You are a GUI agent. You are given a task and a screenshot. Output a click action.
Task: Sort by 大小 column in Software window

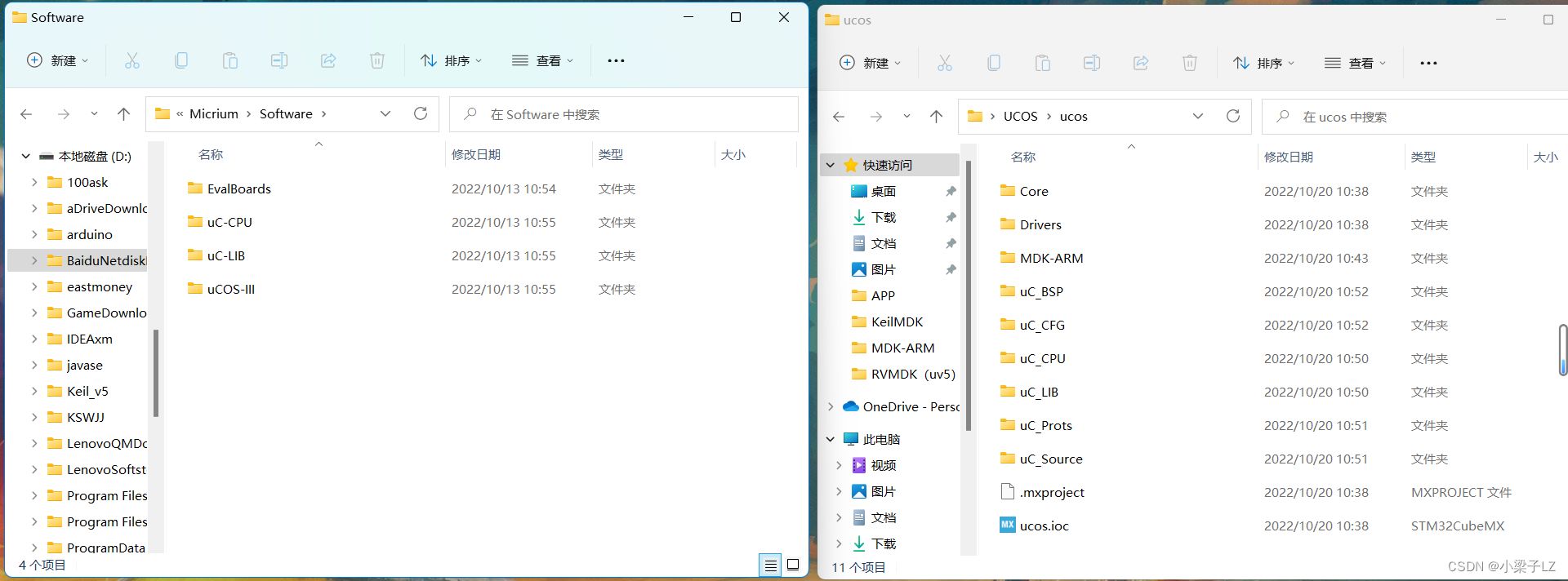pyautogui.click(x=733, y=154)
